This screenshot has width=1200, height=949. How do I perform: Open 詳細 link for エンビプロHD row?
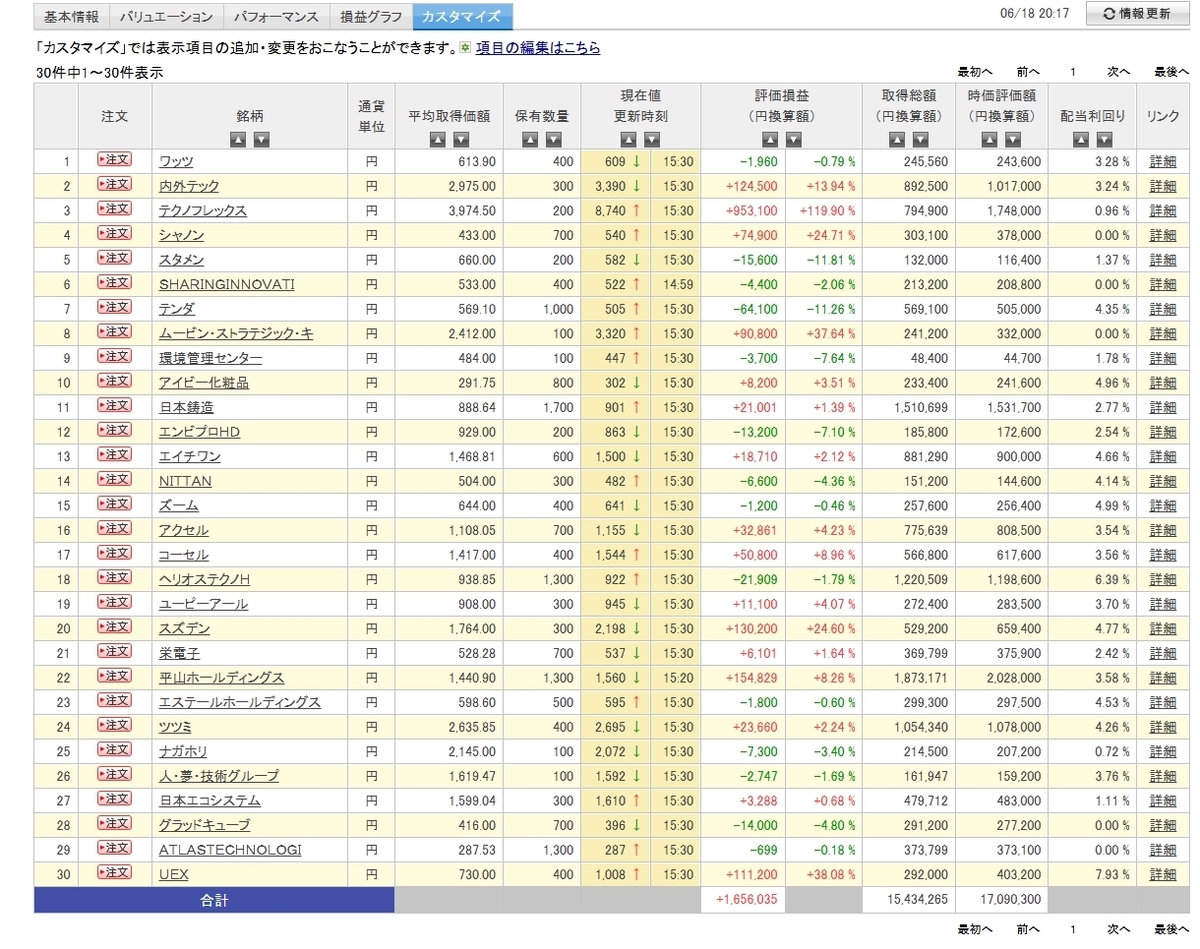coord(1163,432)
